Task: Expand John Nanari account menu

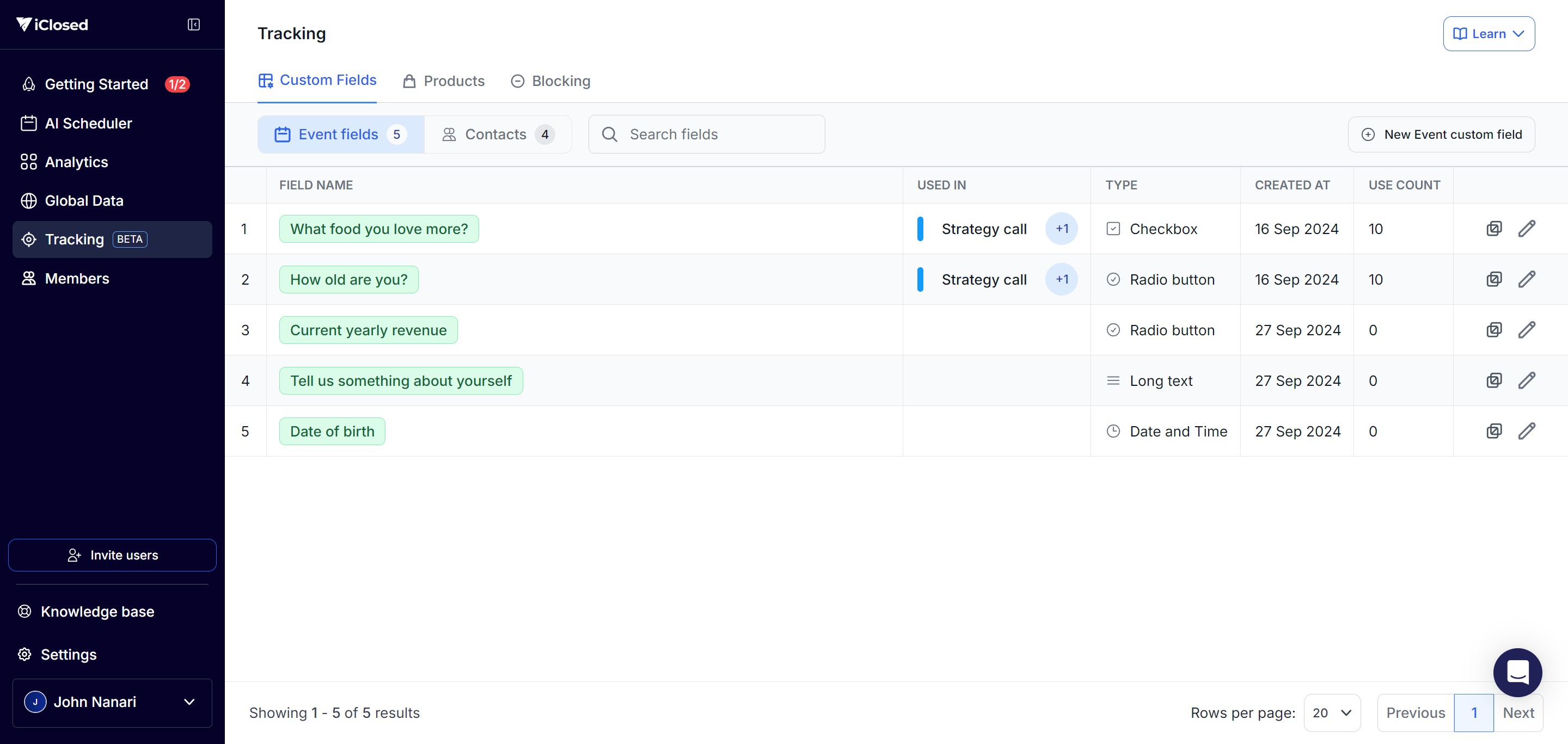Action: point(112,702)
